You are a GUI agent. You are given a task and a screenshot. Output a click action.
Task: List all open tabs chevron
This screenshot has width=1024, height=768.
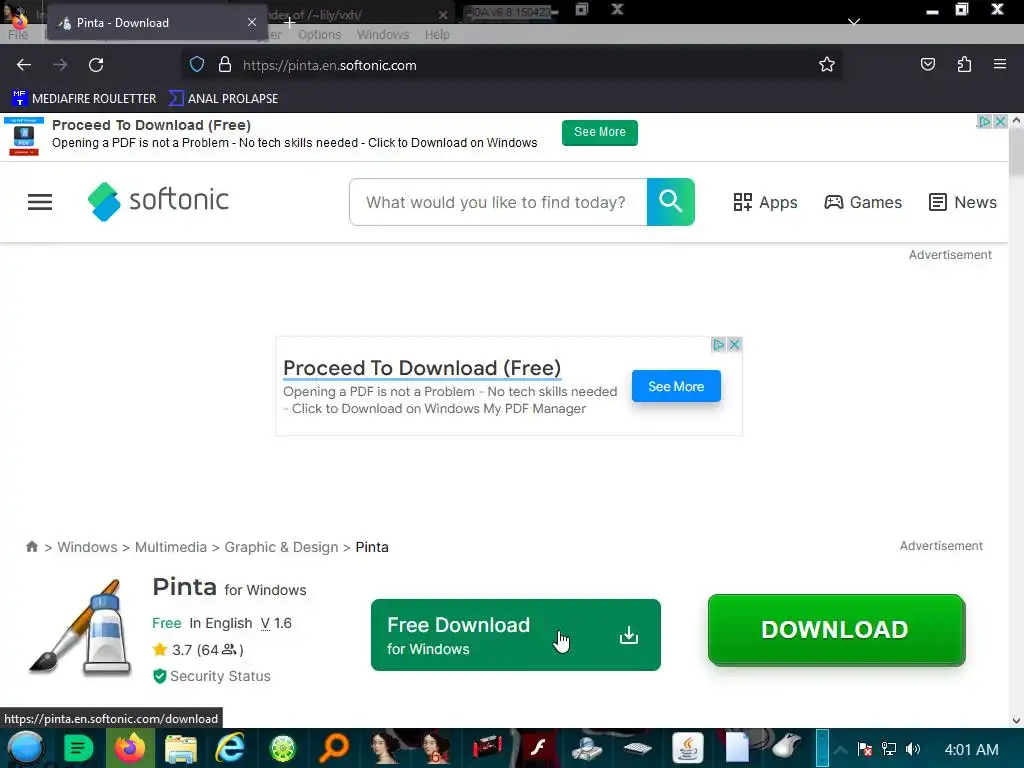(x=854, y=22)
